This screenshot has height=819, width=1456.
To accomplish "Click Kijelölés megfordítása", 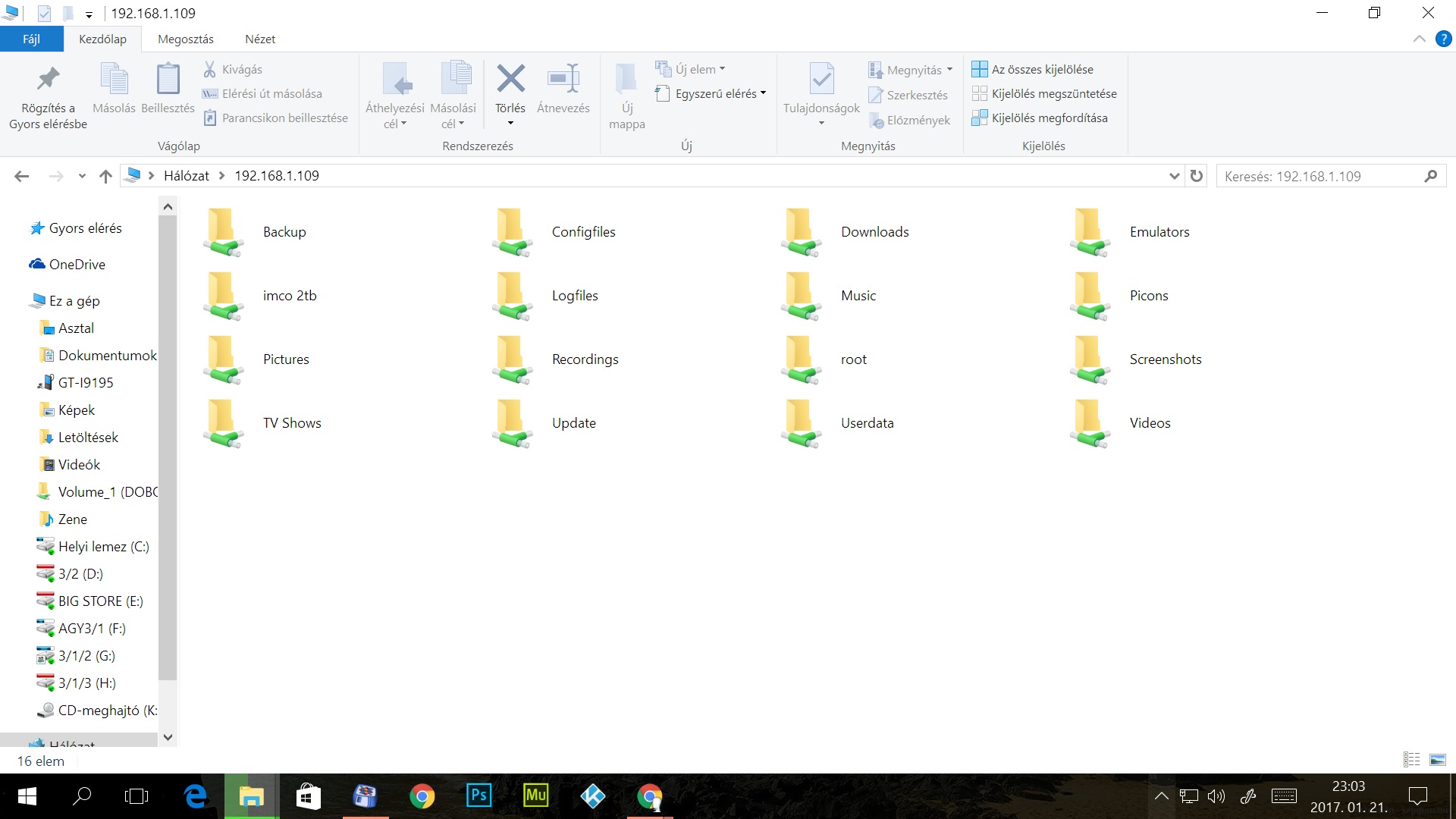I will 1040,118.
